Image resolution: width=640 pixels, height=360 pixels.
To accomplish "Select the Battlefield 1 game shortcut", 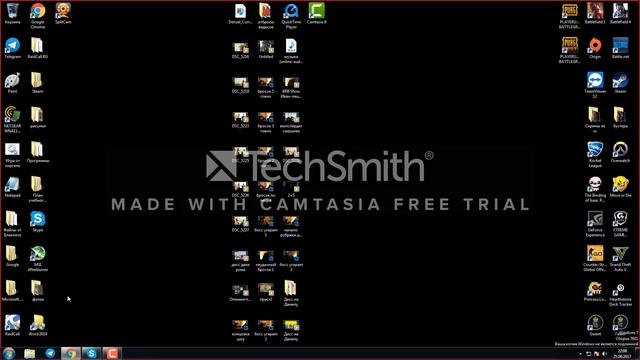I will [x=595, y=13].
